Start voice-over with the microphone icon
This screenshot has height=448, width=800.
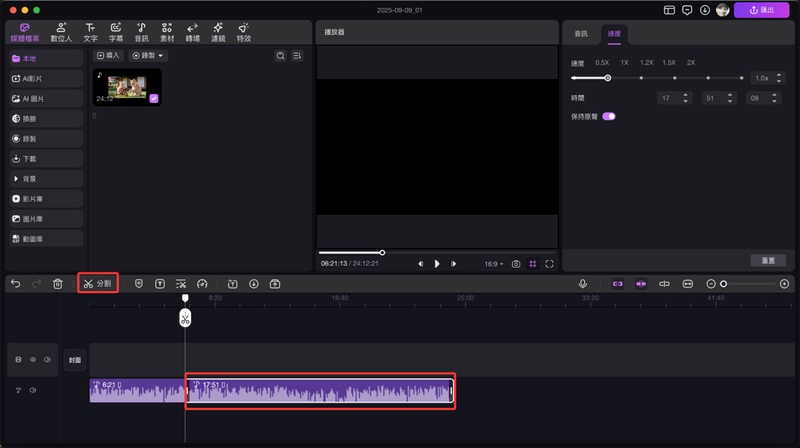tap(582, 284)
